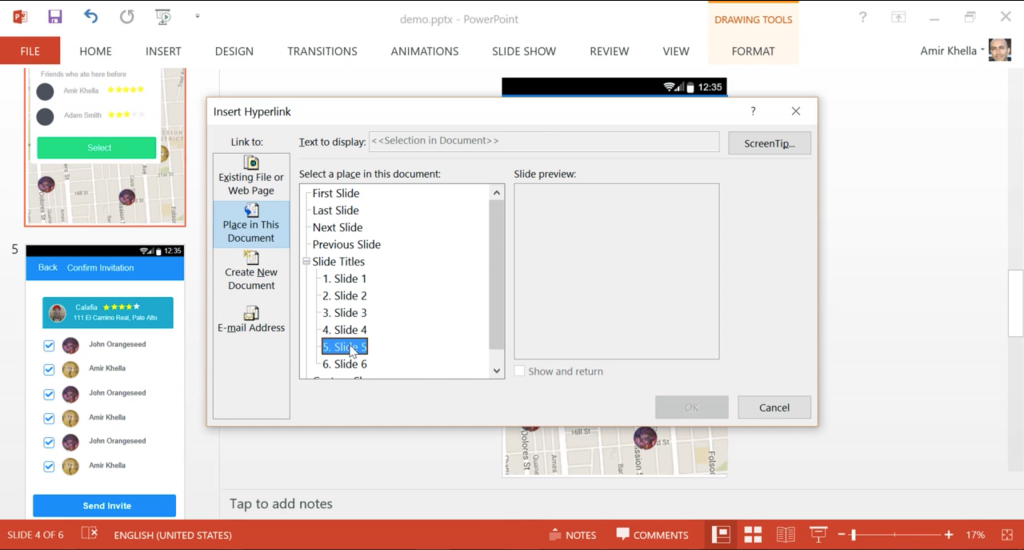Click the user profile photo

point(1000,50)
